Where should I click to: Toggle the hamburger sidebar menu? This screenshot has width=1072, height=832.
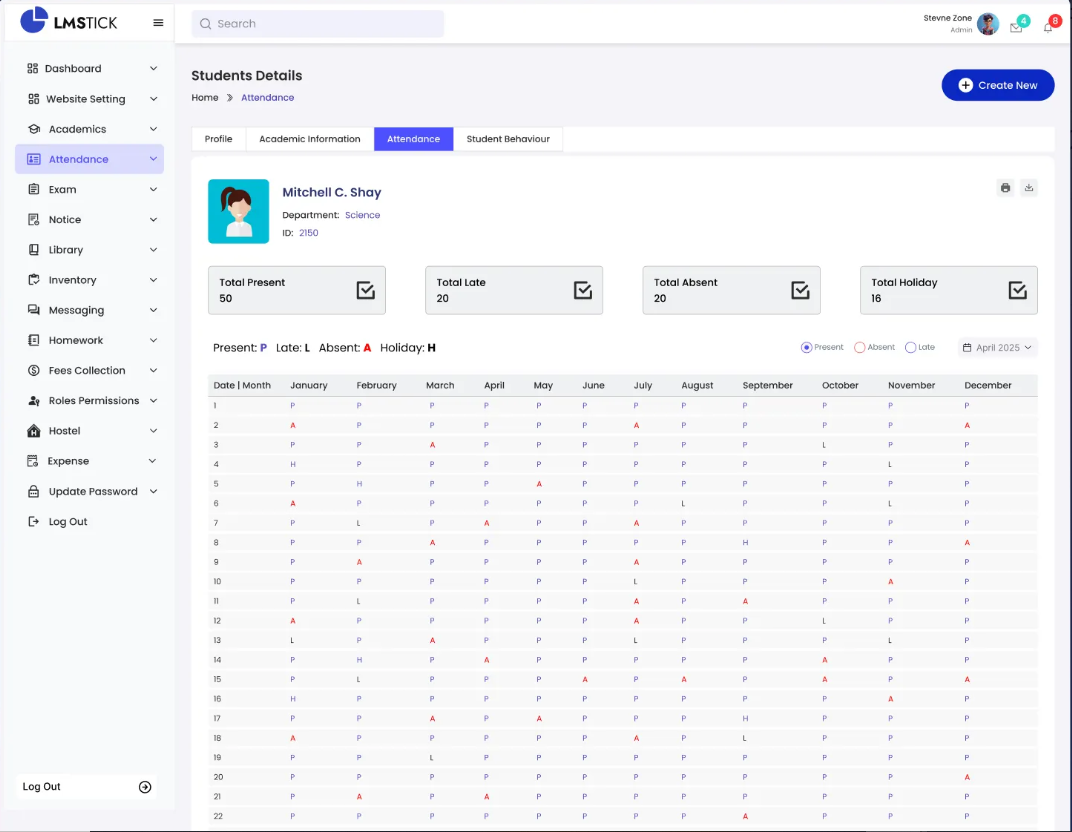pyautogui.click(x=158, y=23)
